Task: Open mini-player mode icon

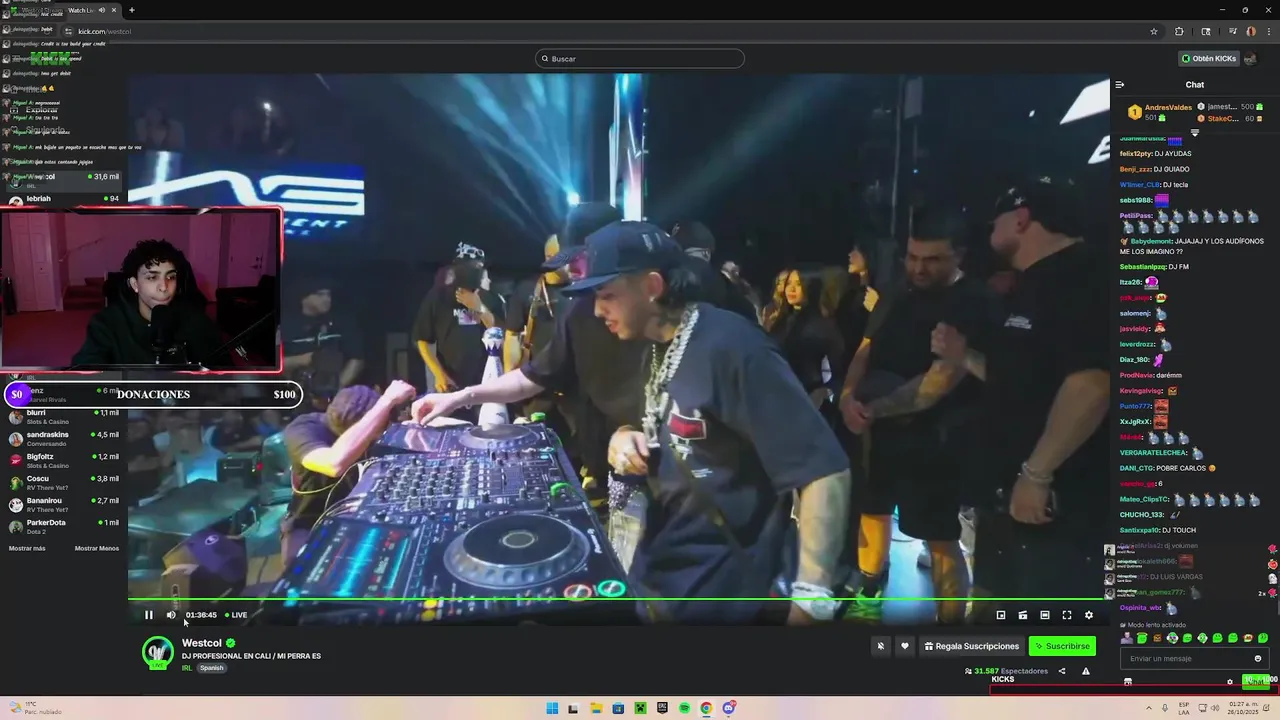Action: click(1001, 615)
